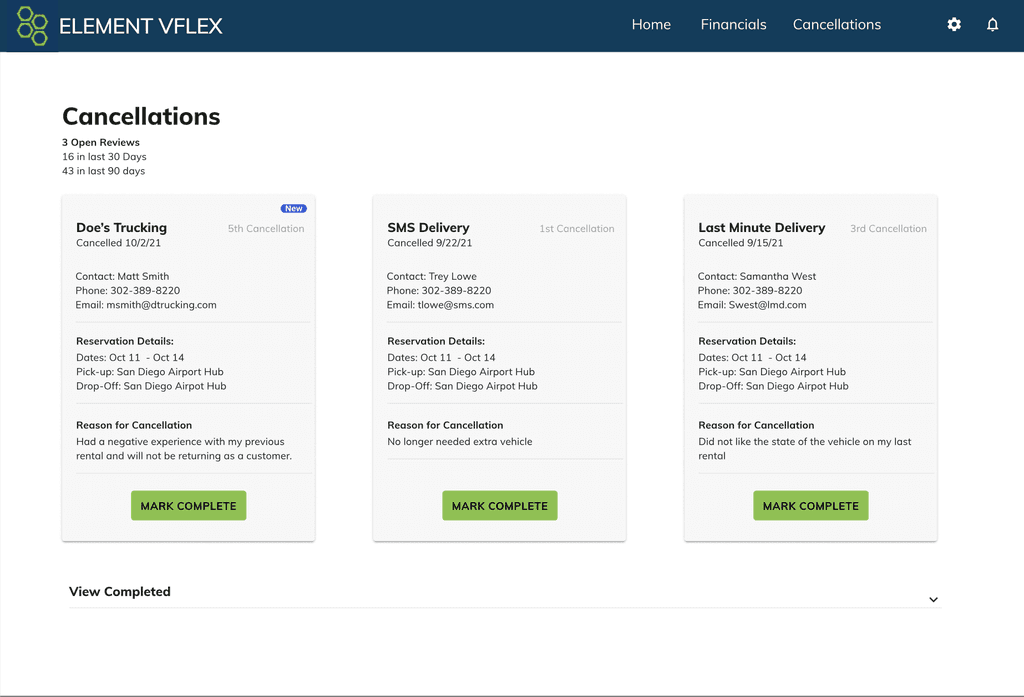The image size is (1024, 697).
Task: Click 'Had a negative experience' reason text
Action: 184,449
